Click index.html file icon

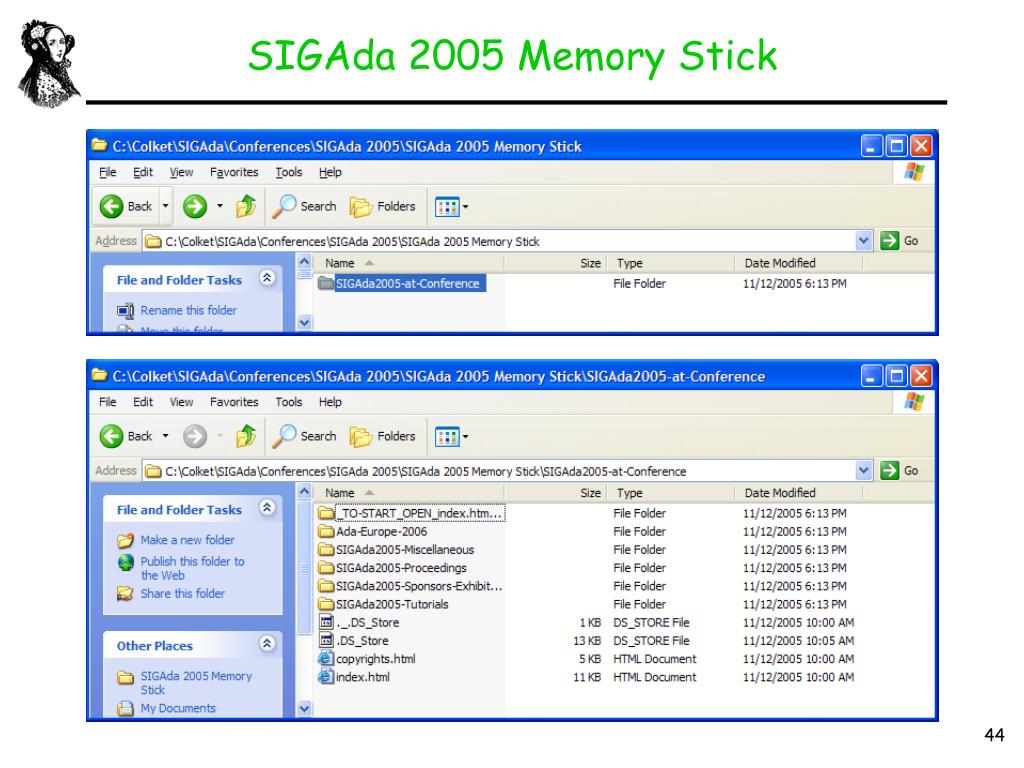click(x=326, y=677)
